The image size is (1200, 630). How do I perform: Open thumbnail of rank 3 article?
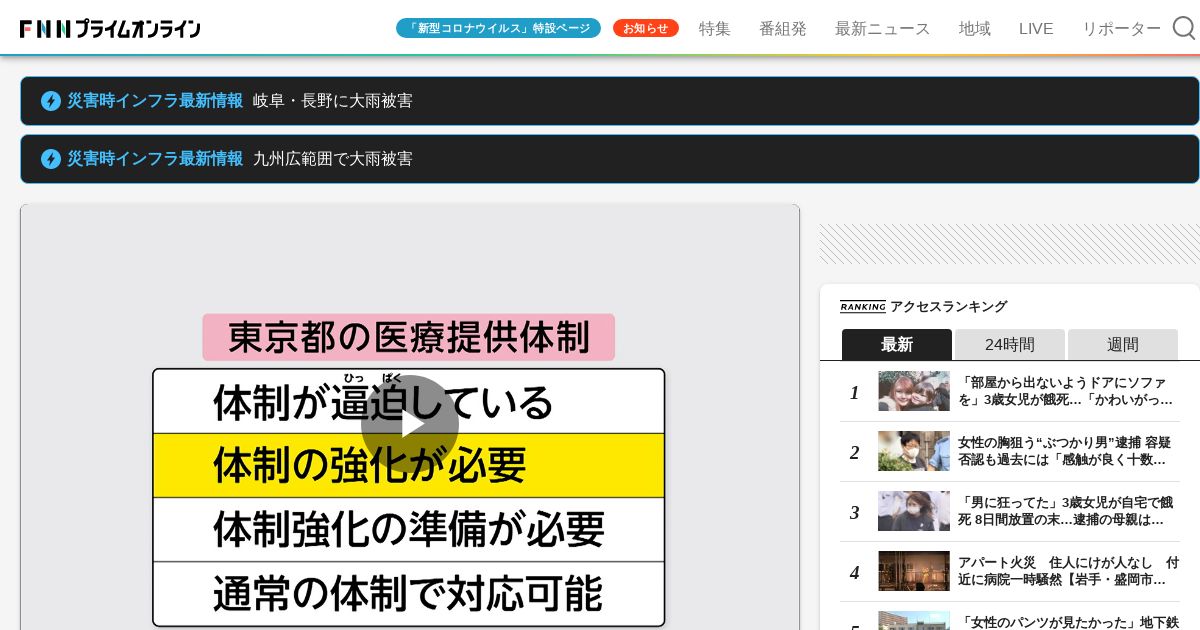[x=914, y=511]
